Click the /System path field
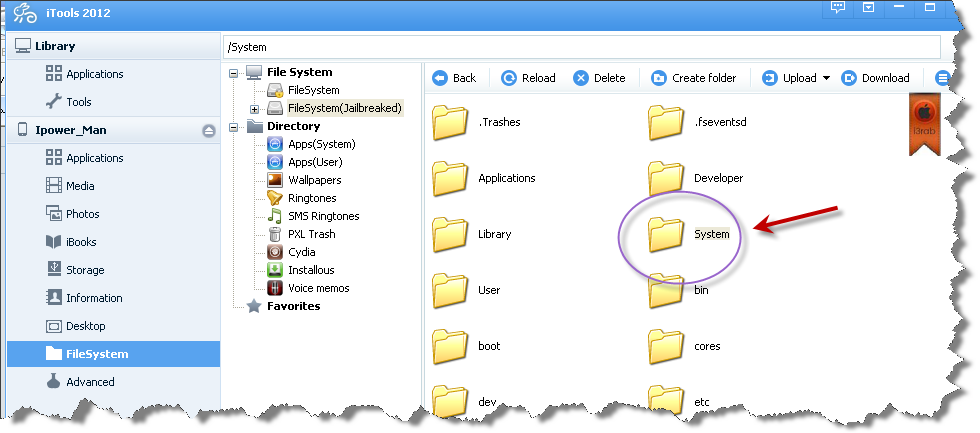The image size is (980, 433). (x=582, y=47)
